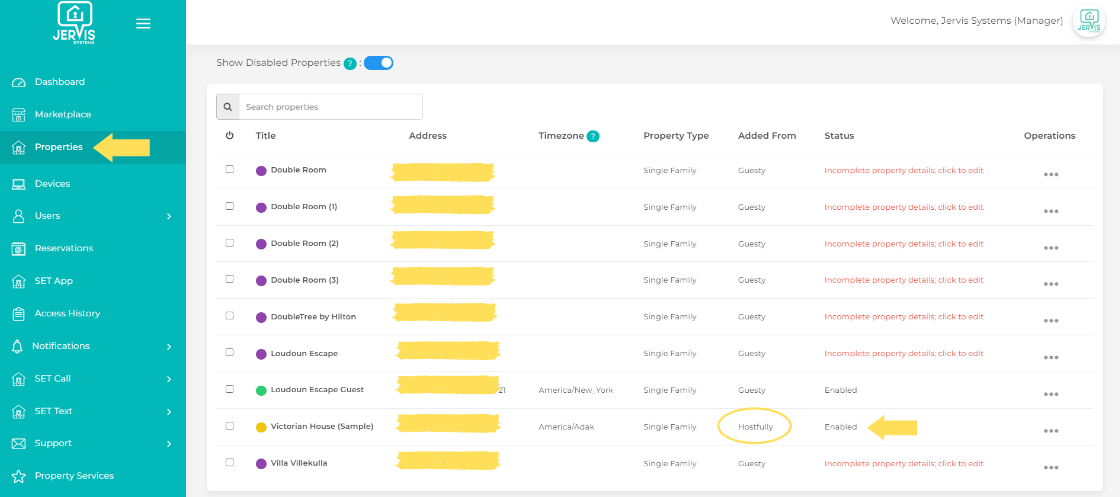The image size is (1120, 497).
Task: Open the user avatar in header
Action: (1089, 21)
